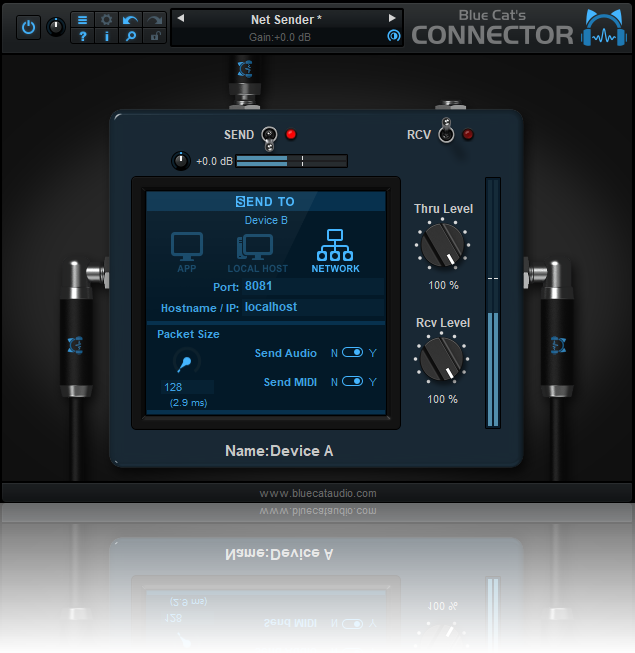
Task: Click the packet size value 128
Action: click(187, 387)
